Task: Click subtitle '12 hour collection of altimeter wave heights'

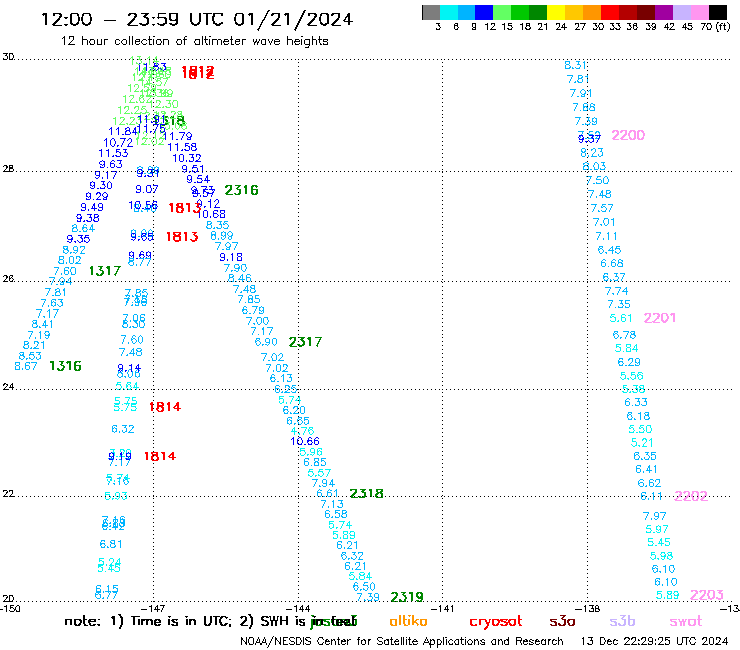Action: click(x=194, y=41)
